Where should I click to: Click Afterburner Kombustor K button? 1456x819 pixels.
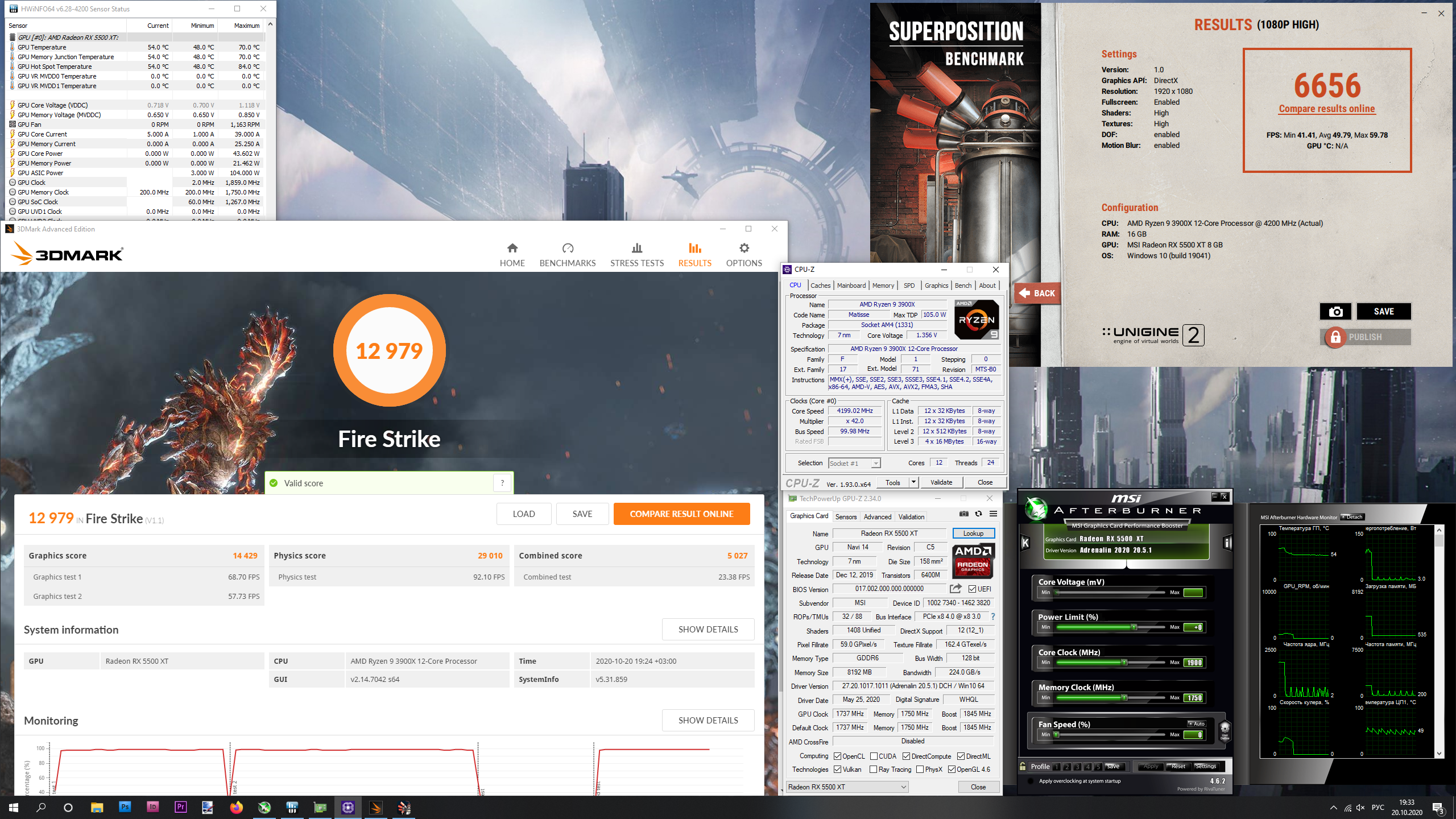pyautogui.click(x=1025, y=543)
